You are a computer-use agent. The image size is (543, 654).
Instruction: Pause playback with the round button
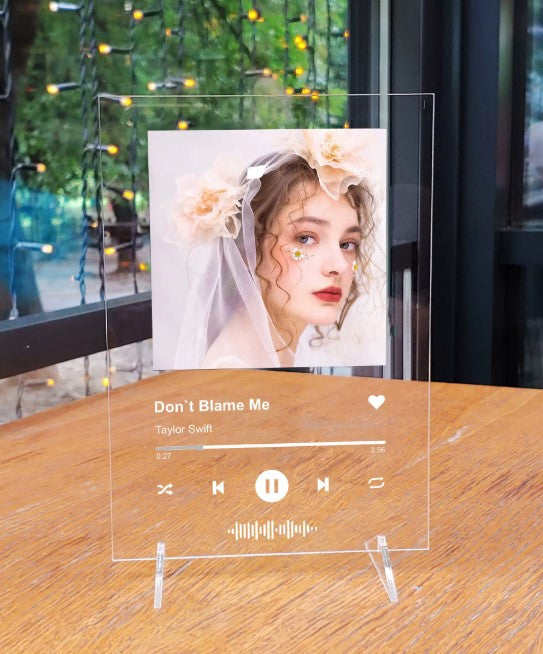coord(272,485)
